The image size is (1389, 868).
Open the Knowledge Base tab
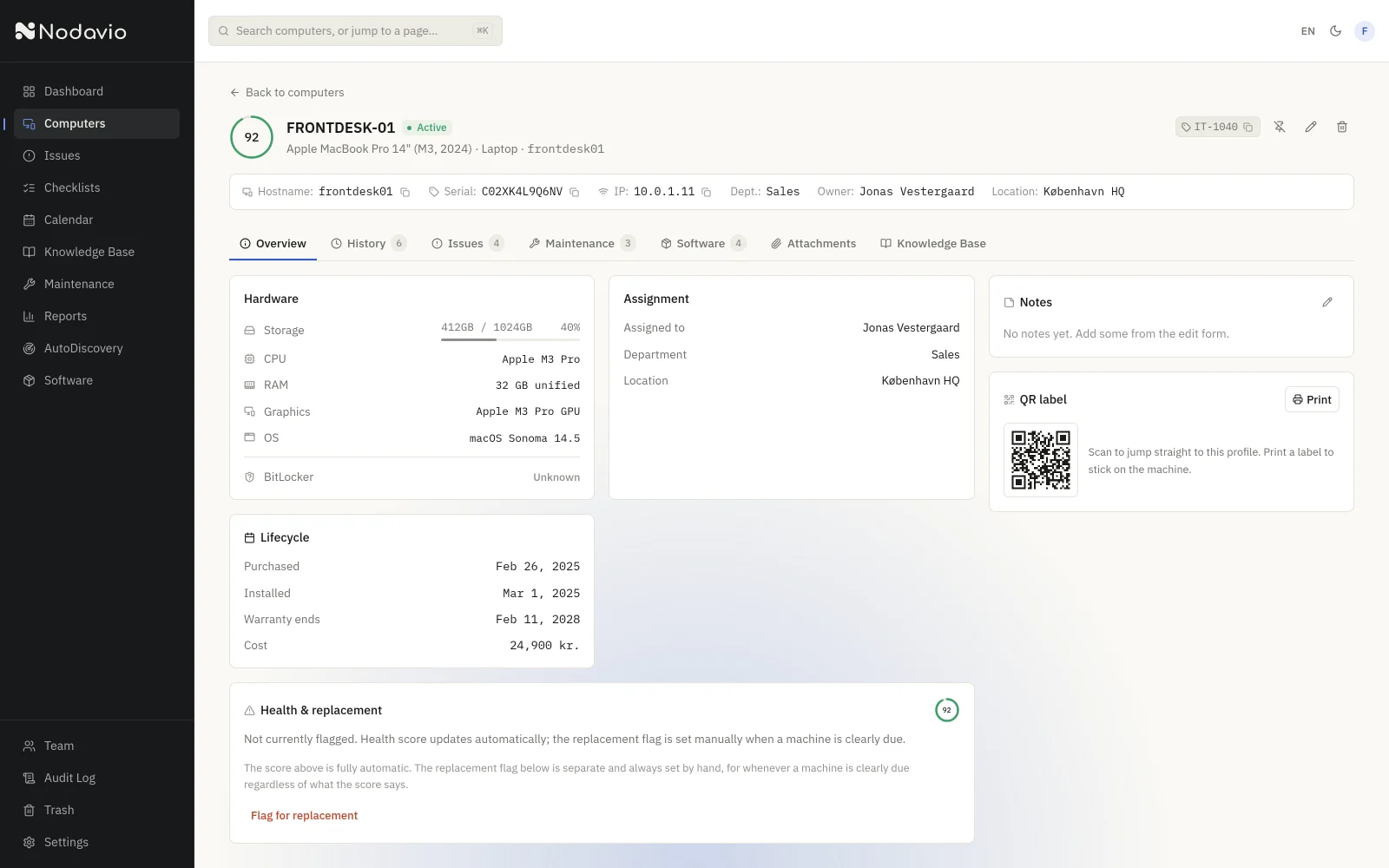933,244
